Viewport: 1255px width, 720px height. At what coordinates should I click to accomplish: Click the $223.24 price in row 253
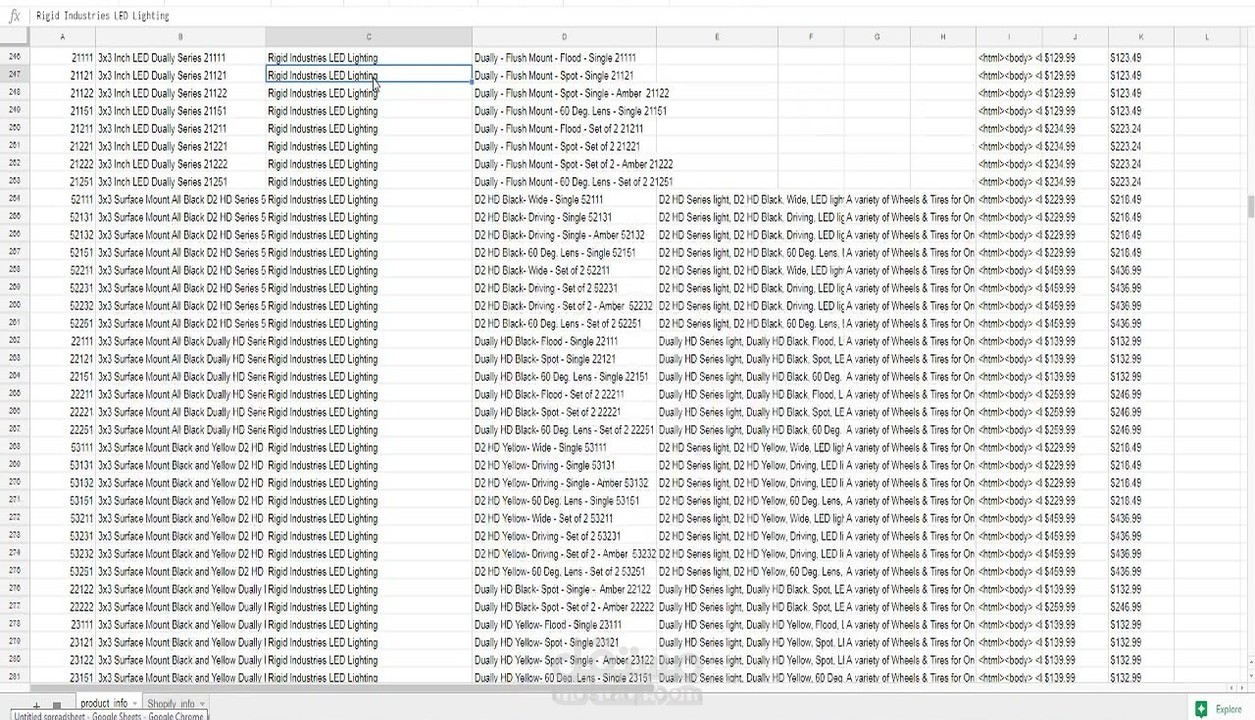(1141, 182)
